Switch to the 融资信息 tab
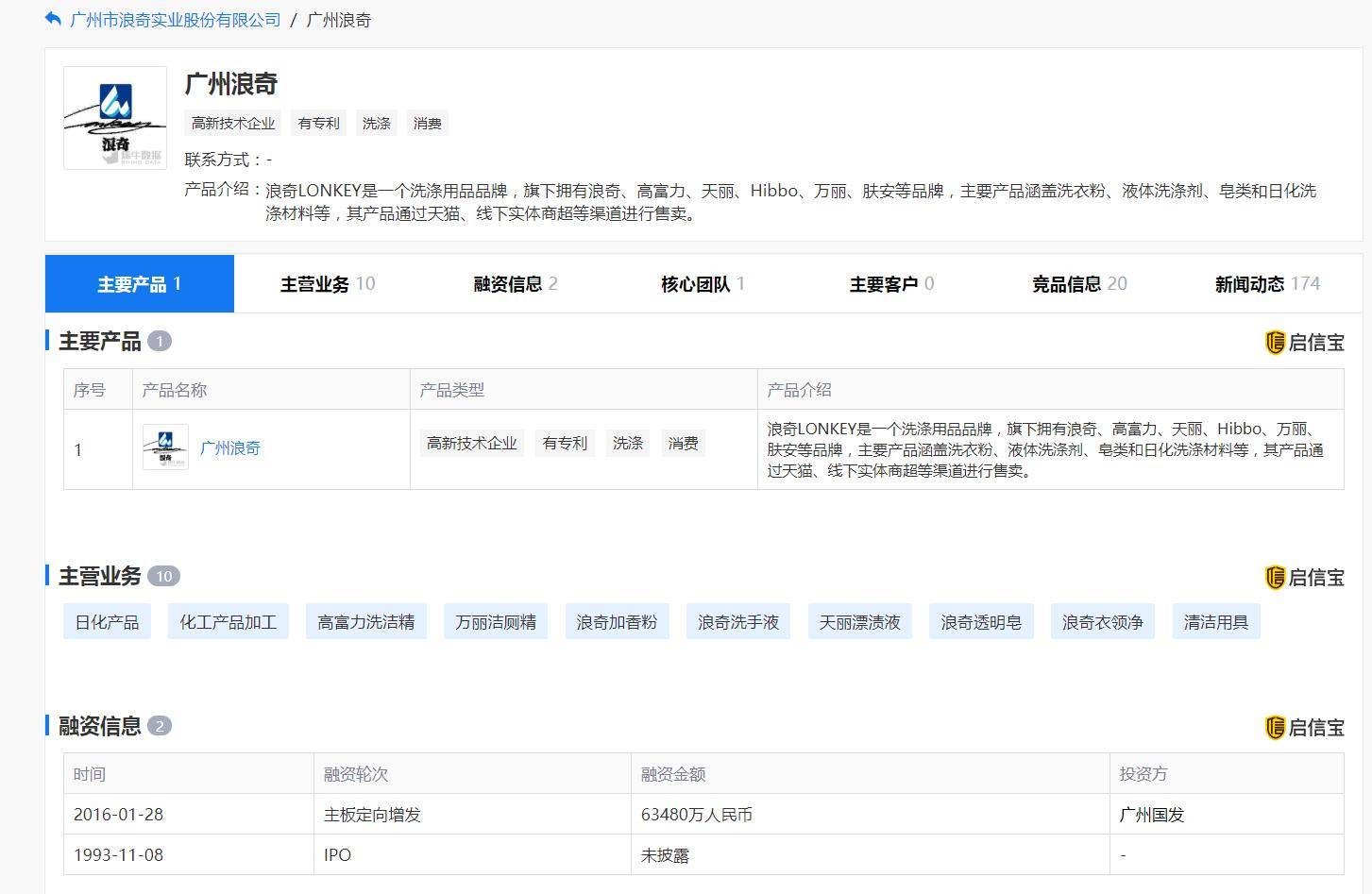The height and width of the screenshot is (894, 1372). coord(514,283)
